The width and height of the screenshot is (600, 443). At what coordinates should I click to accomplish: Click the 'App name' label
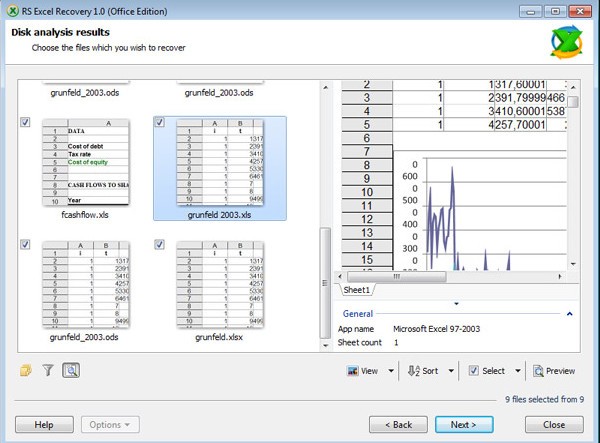[x=355, y=329]
